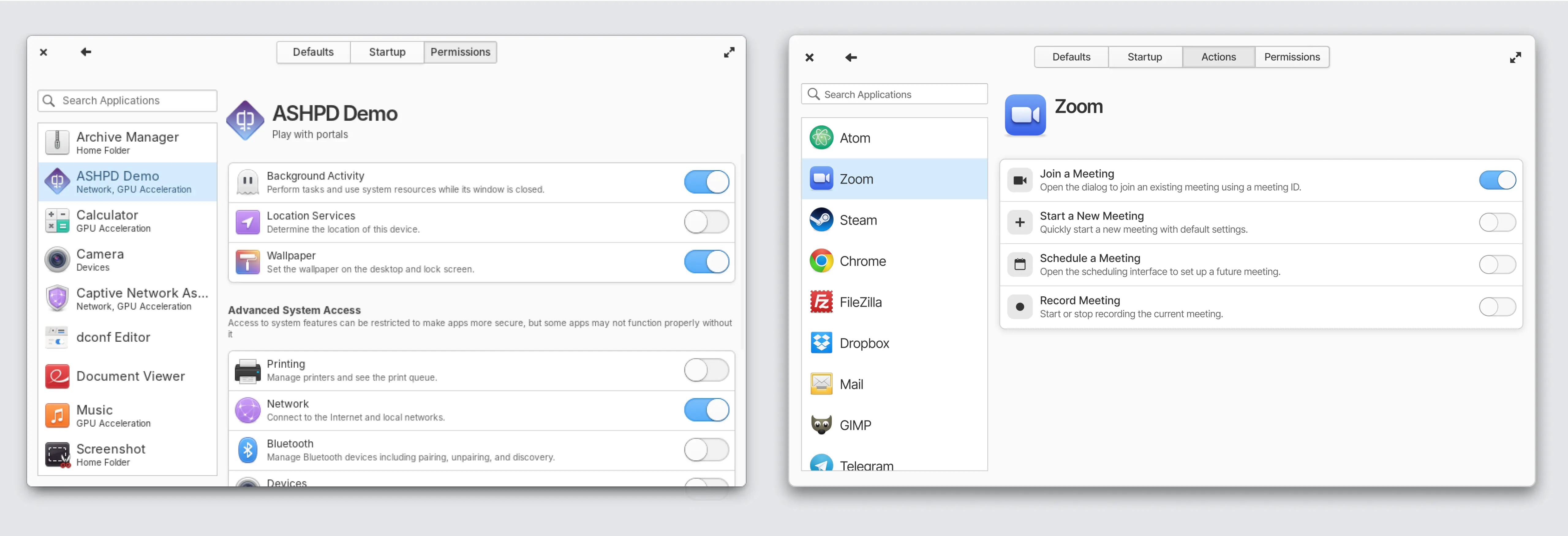Select the Chrome app icon
Screen dimensions: 1568x536
(x=821, y=261)
